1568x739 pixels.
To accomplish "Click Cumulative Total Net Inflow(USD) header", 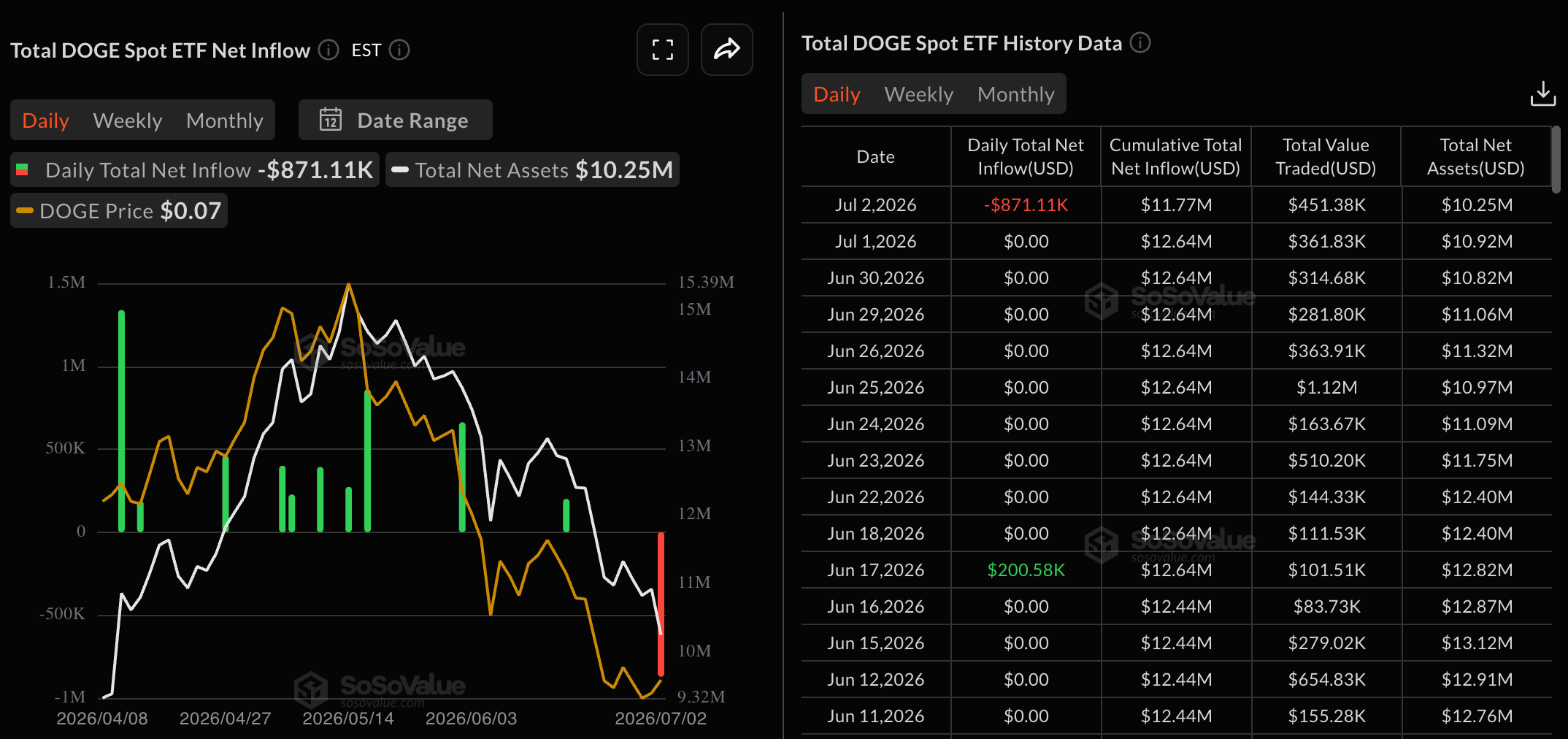I will (x=1176, y=156).
